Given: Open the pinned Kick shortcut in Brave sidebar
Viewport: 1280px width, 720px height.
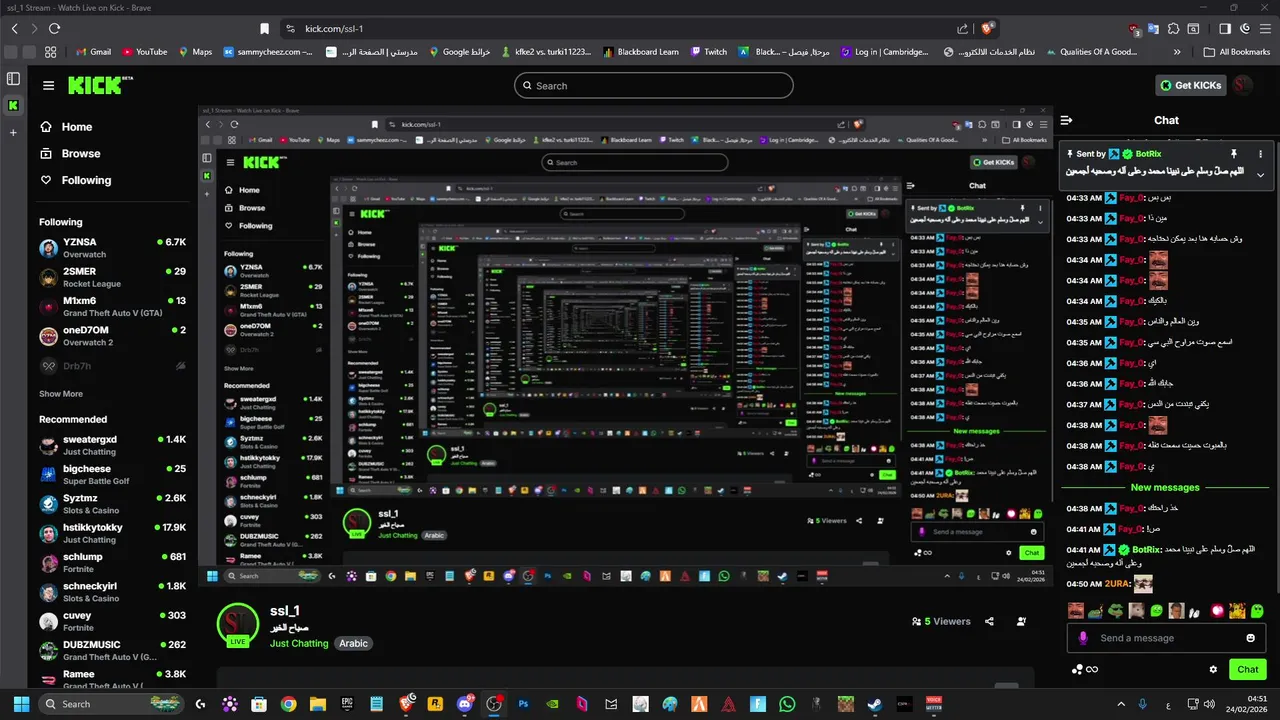Looking at the screenshot, I should [13, 105].
